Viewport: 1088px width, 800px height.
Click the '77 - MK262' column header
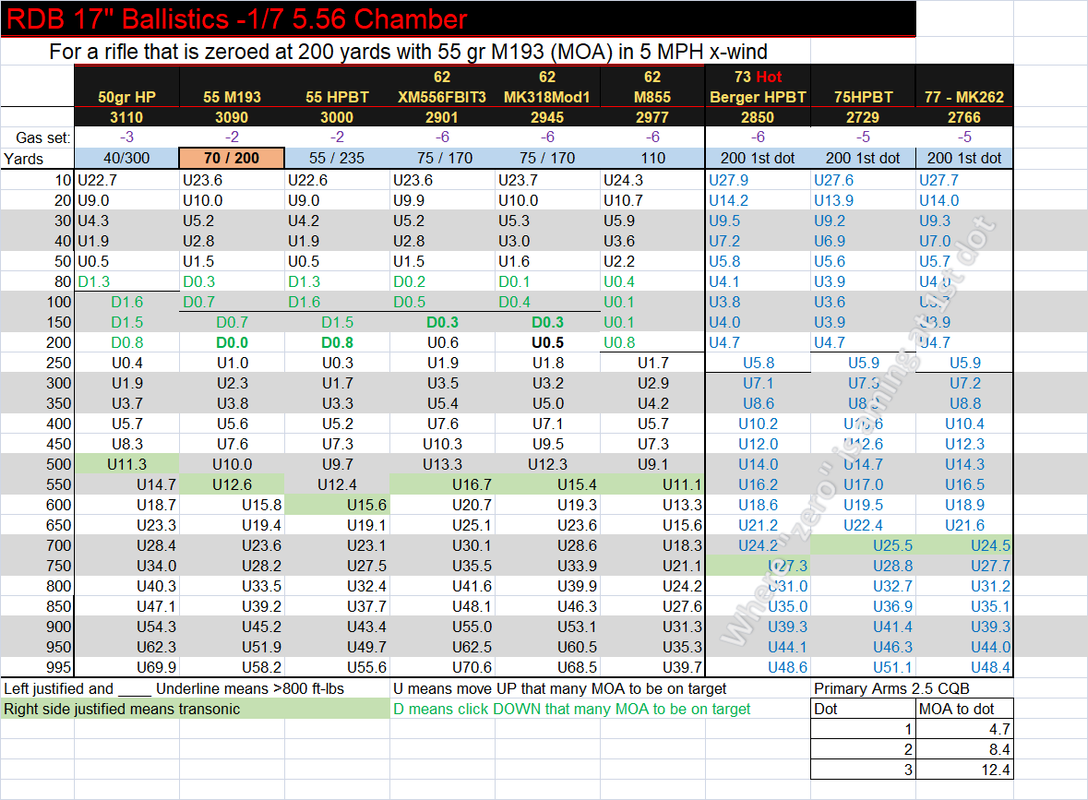[x=964, y=97]
